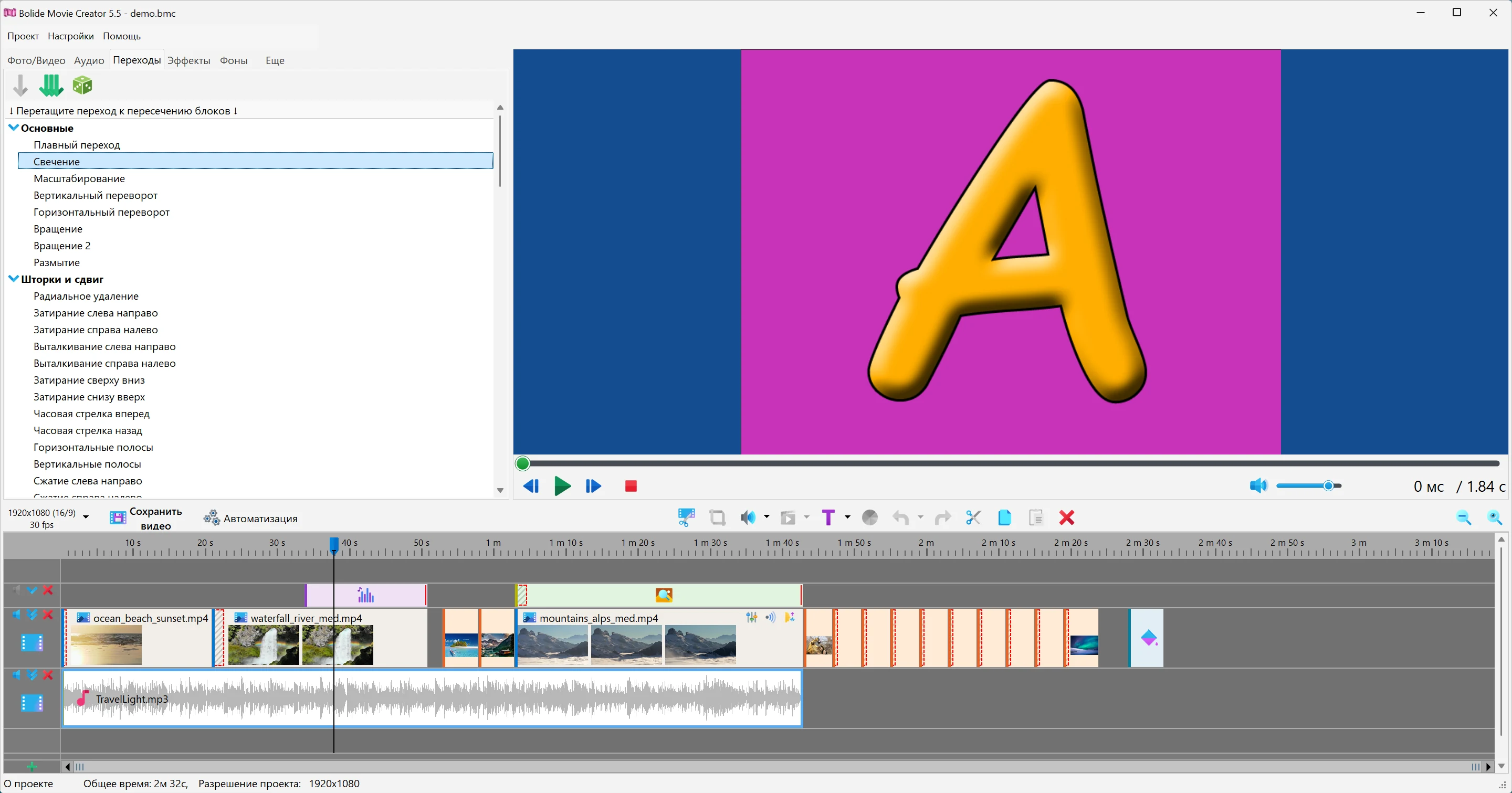Switch to the Аудио tab
Viewport: 1512px width, 793px height.
(89, 60)
